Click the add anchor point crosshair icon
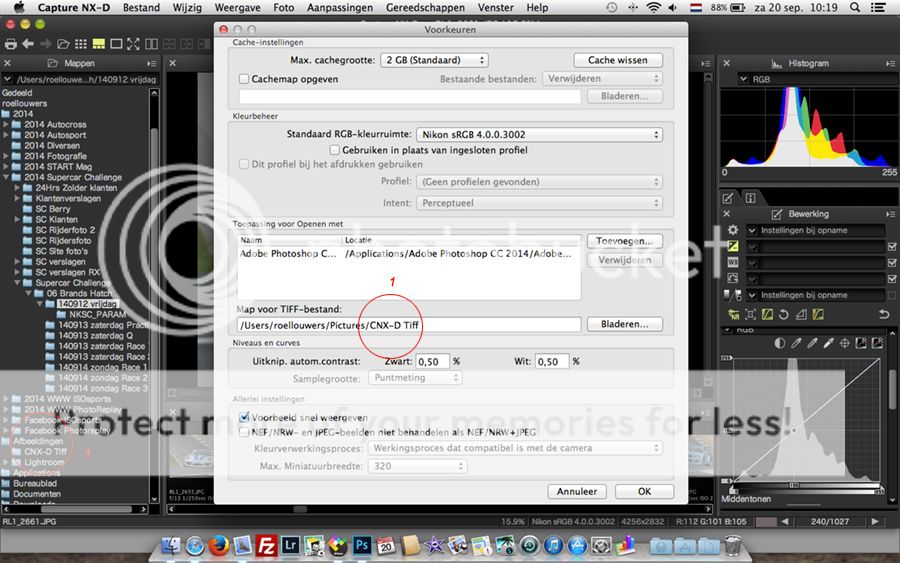This screenshot has width=900, height=563. (845, 343)
